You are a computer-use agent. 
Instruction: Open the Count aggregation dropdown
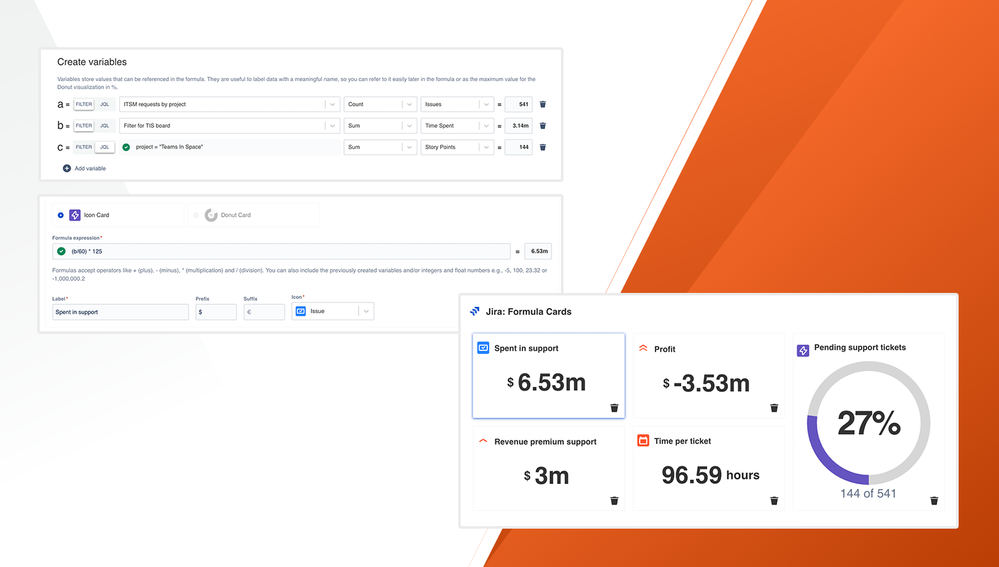(x=380, y=104)
